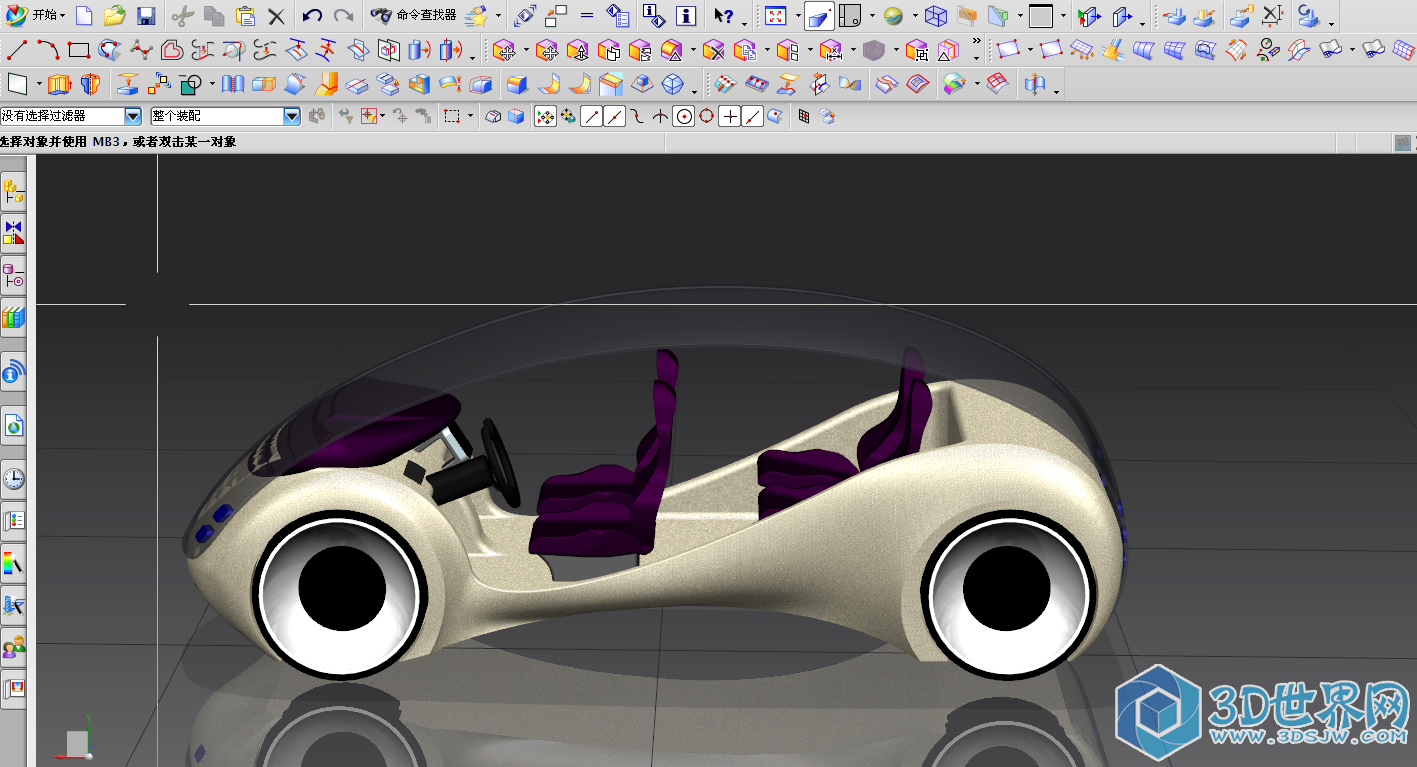The height and width of the screenshot is (767, 1417).
Task: Cut selection with the scissors icon
Action: 182,16
